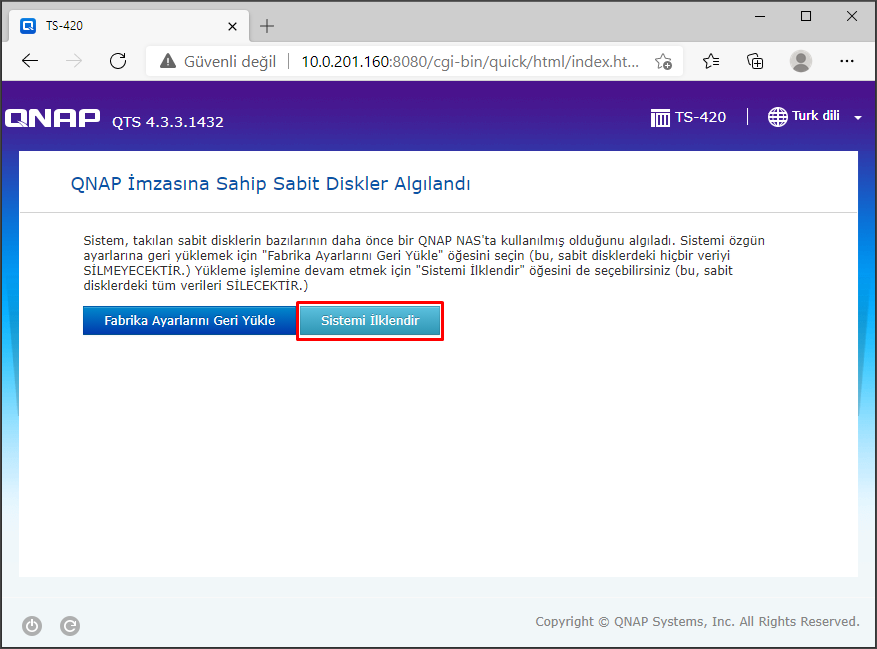The width and height of the screenshot is (877, 649).
Task: Click the user profile avatar icon
Action: point(801,61)
